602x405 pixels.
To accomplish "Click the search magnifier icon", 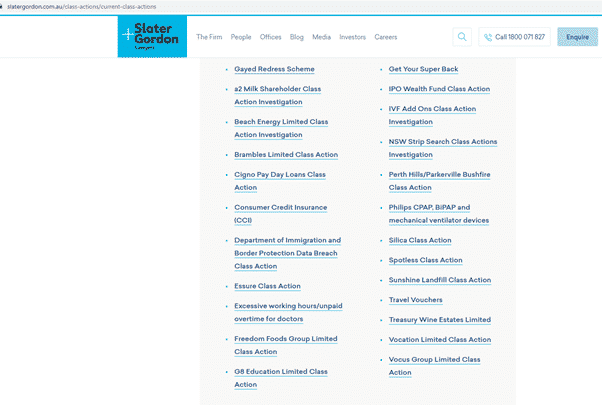I will [462, 37].
